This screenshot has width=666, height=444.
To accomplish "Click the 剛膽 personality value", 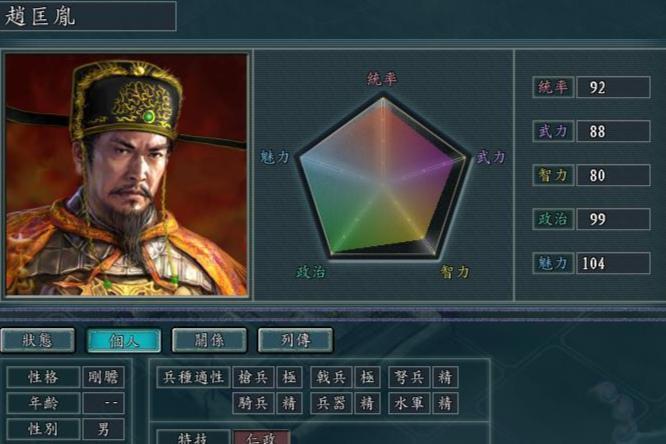I will click(x=103, y=377).
